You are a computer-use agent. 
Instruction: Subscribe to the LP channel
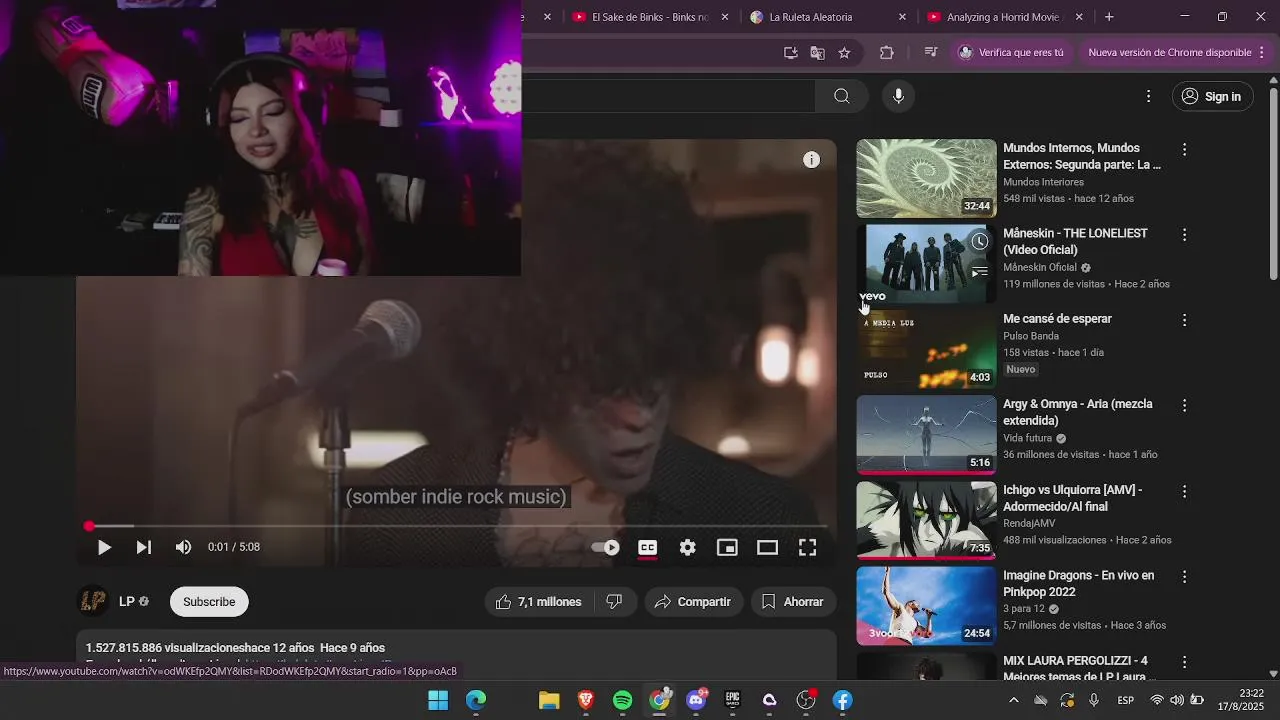[x=209, y=602]
